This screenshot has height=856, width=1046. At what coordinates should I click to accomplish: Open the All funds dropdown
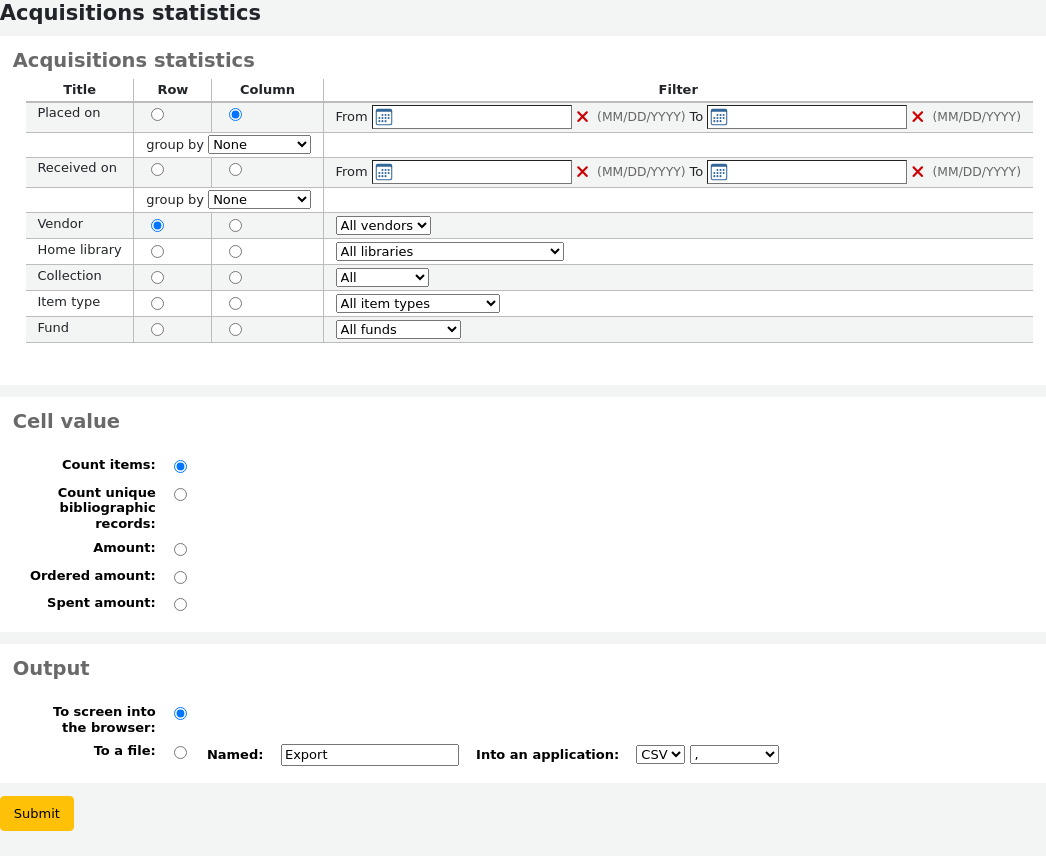(398, 329)
